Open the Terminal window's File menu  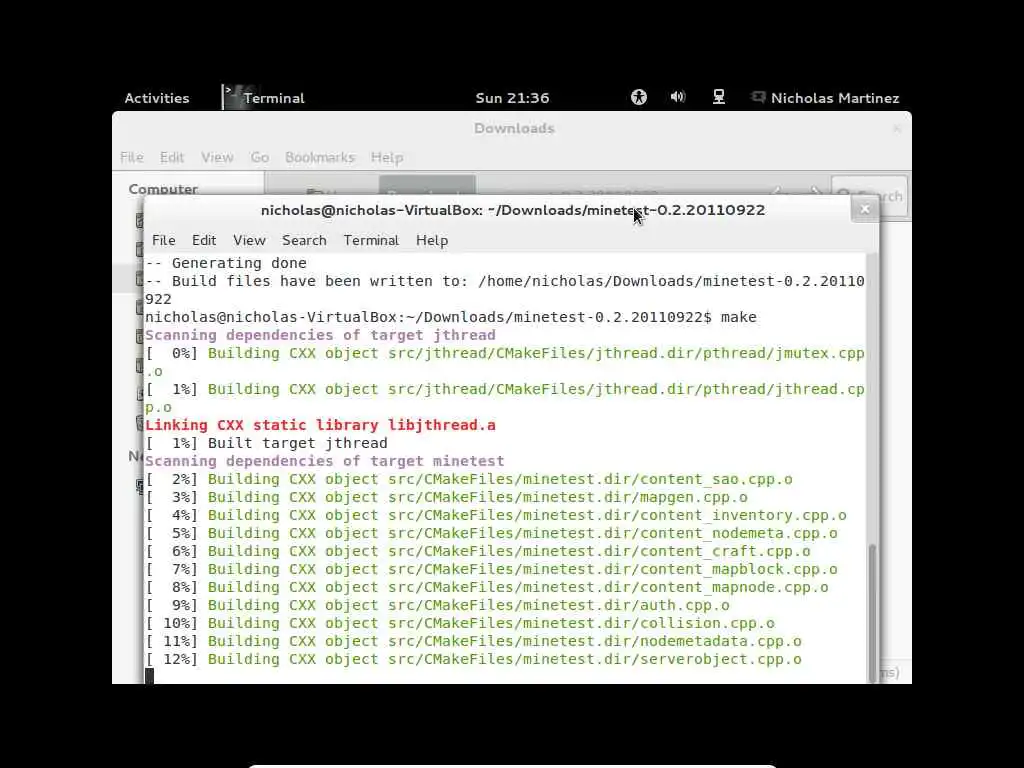(163, 240)
